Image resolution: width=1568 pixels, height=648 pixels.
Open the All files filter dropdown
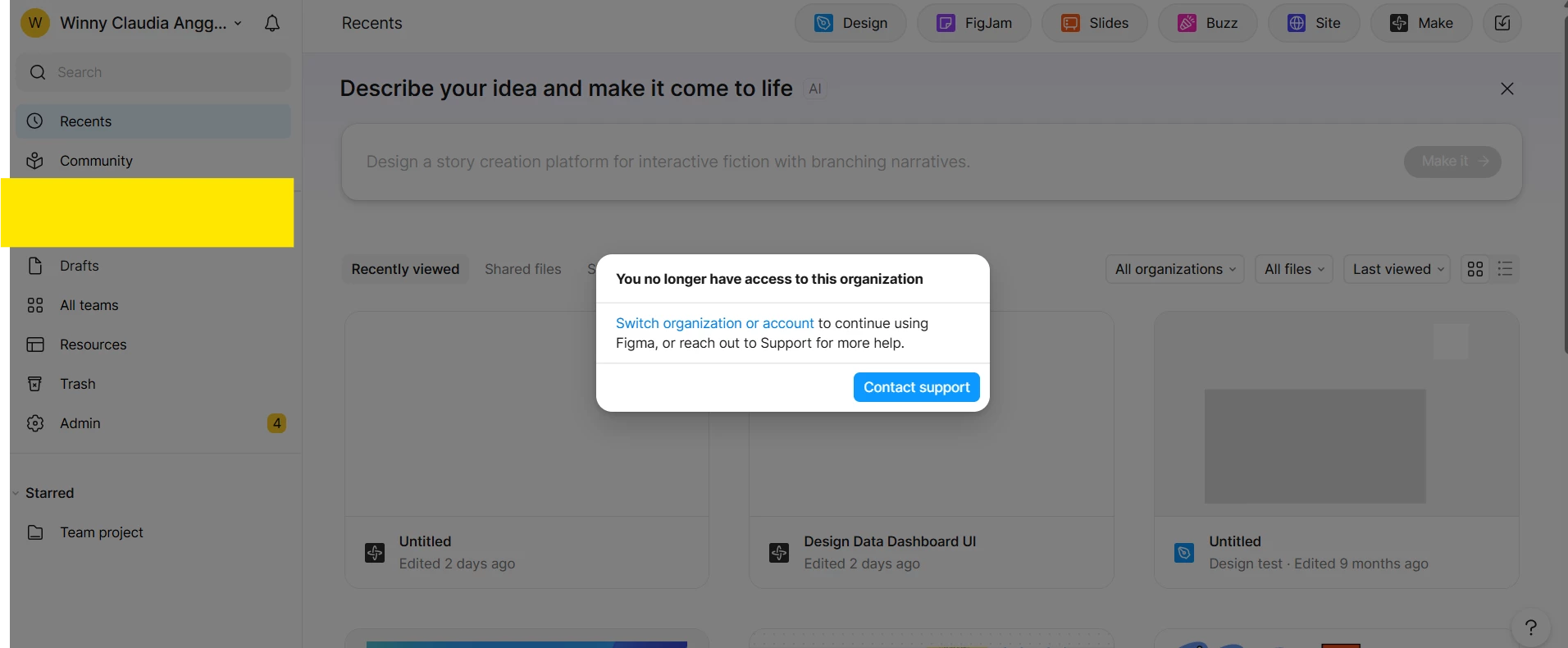coord(1294,269)
